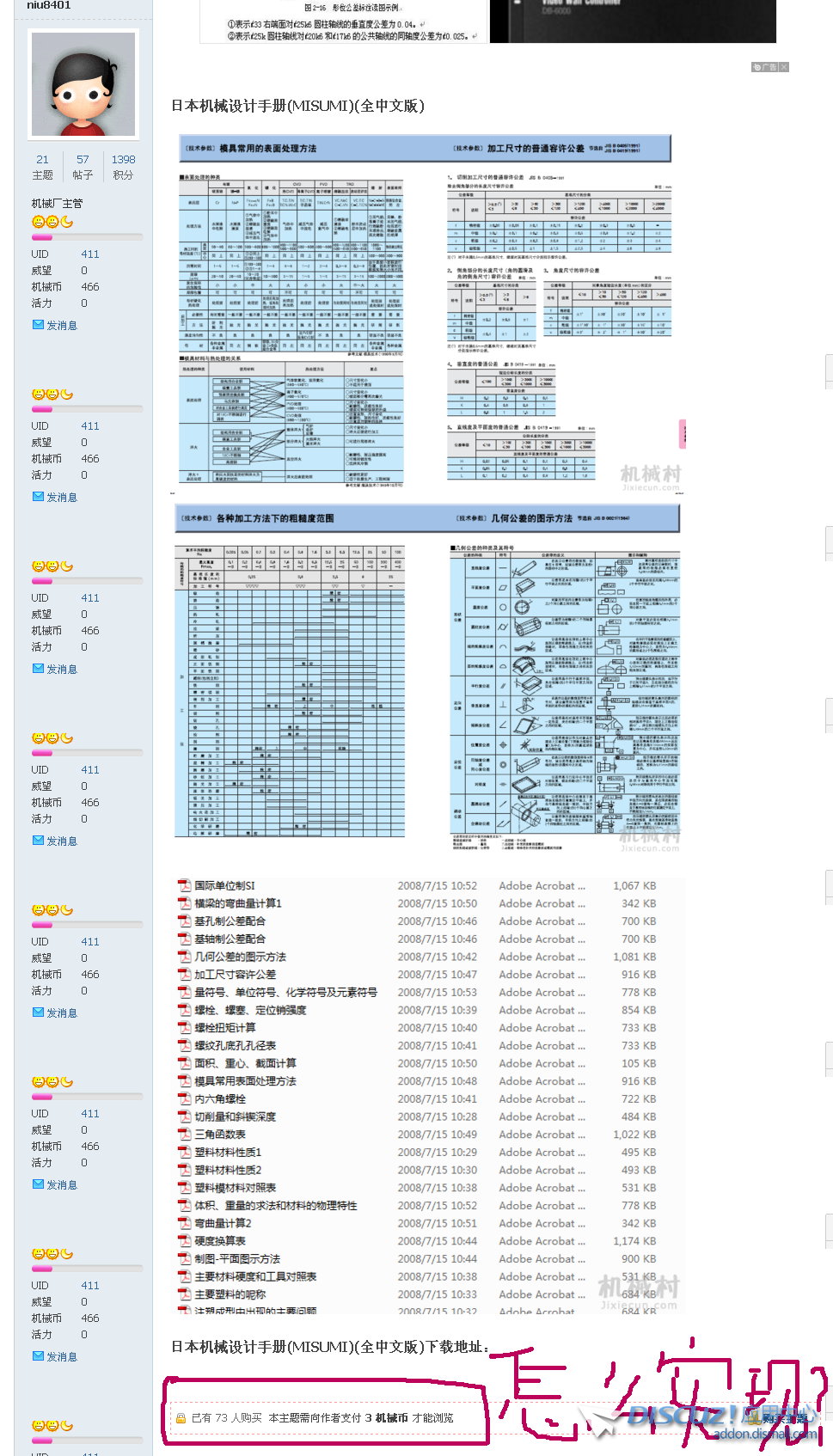Click the moon rank icon under 机械厂主管
Viewport: 833px width, 1456px height.
click(x=67, y=222)
